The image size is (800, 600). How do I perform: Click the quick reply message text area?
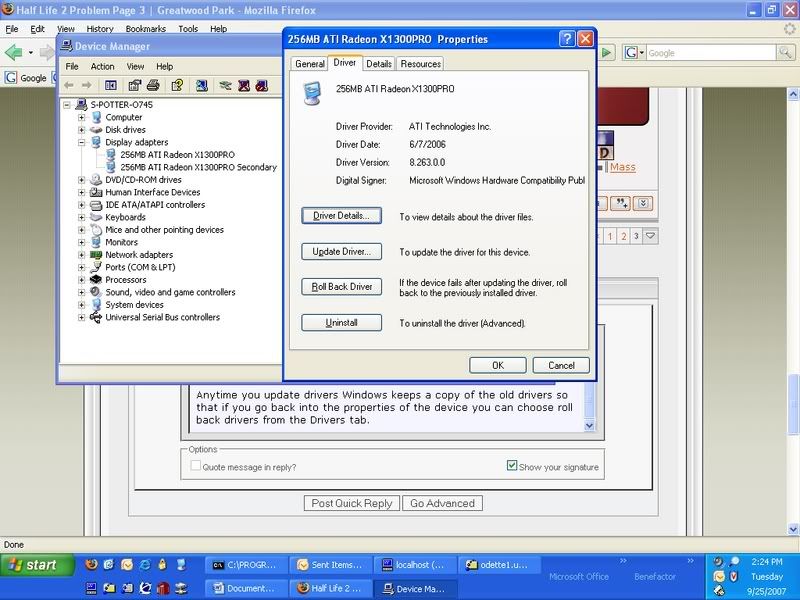386,407
